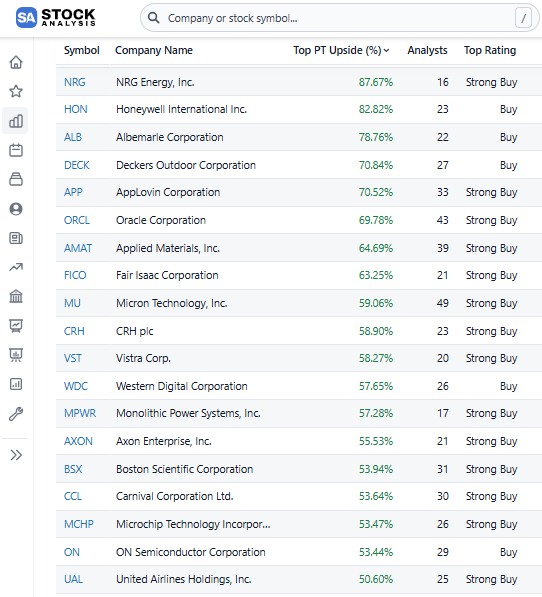Click company name Axon Enterprise, Inc.
Viewport: 542px width, 597px height.
click(164, 441)
